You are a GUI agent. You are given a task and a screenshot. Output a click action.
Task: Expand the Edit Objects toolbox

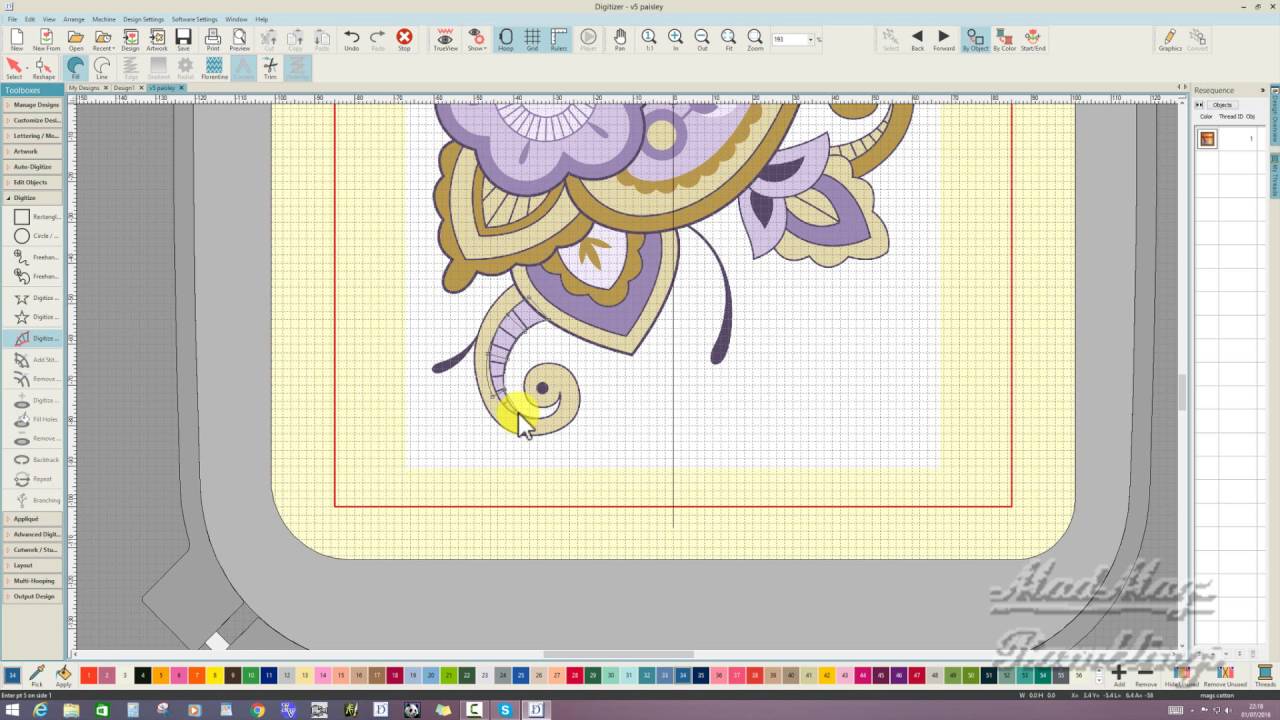32,182
